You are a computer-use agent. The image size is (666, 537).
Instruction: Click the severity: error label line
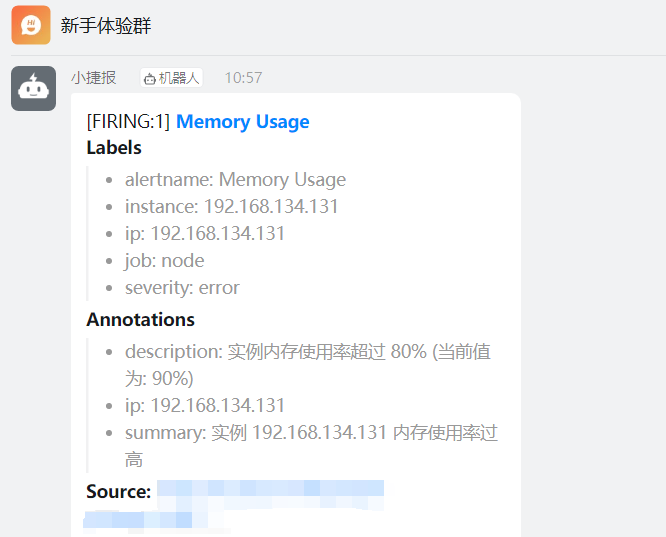[x=182, y=288]
